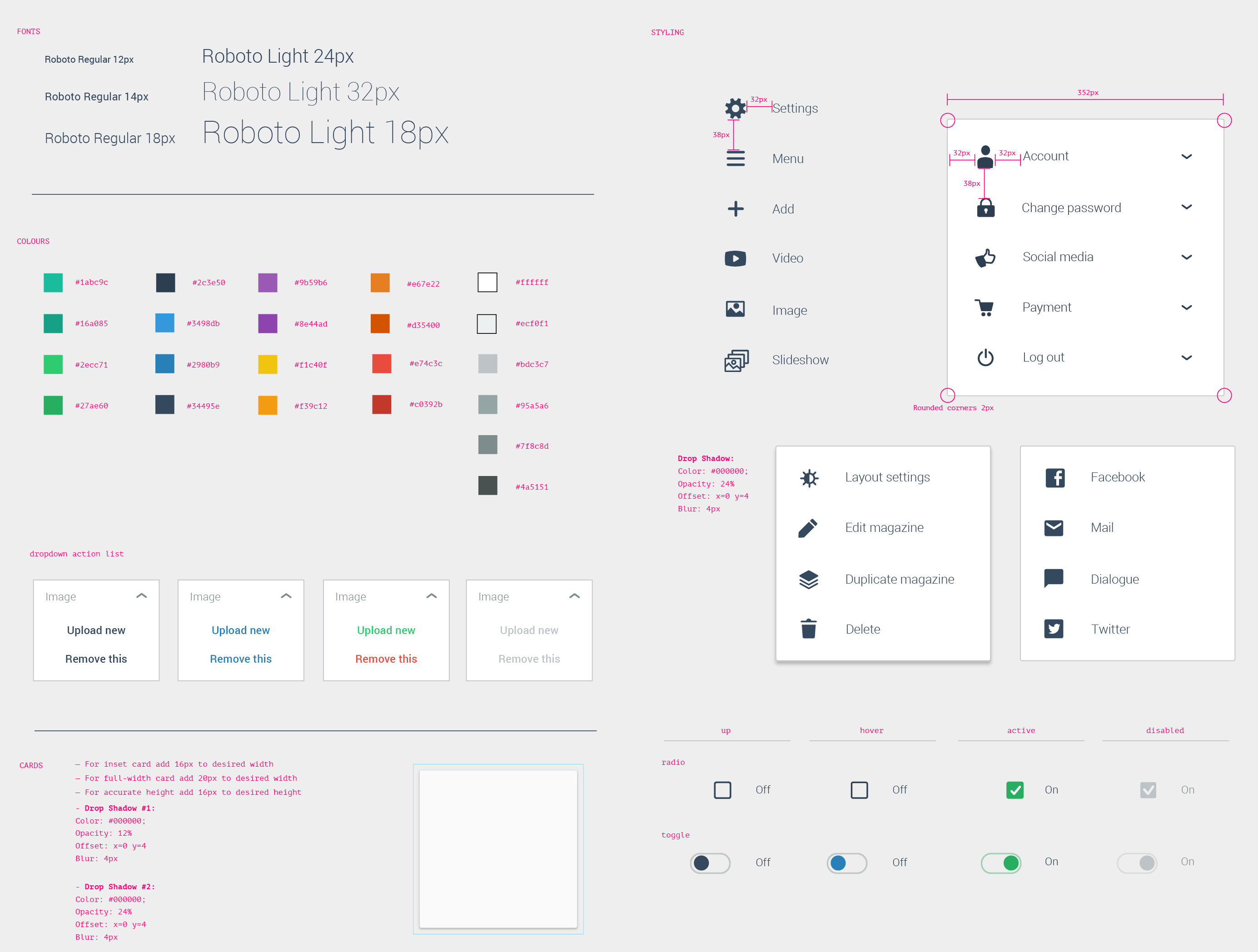Screen dimensions: 1258x952
Task: Click the Edit magazine pencil icon
Action: tap(808, 528)
